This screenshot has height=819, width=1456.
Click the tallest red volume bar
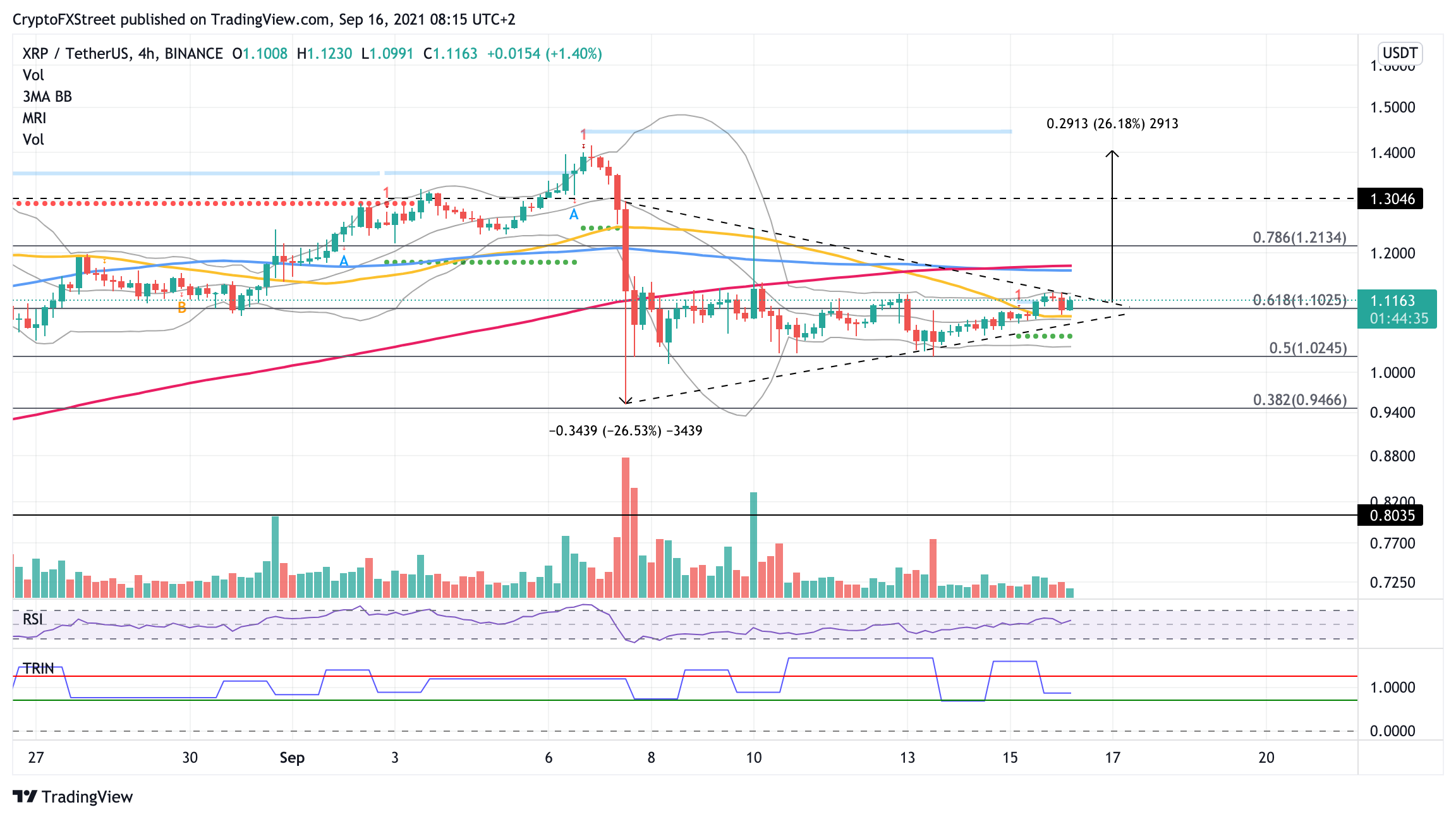point(626,528)
